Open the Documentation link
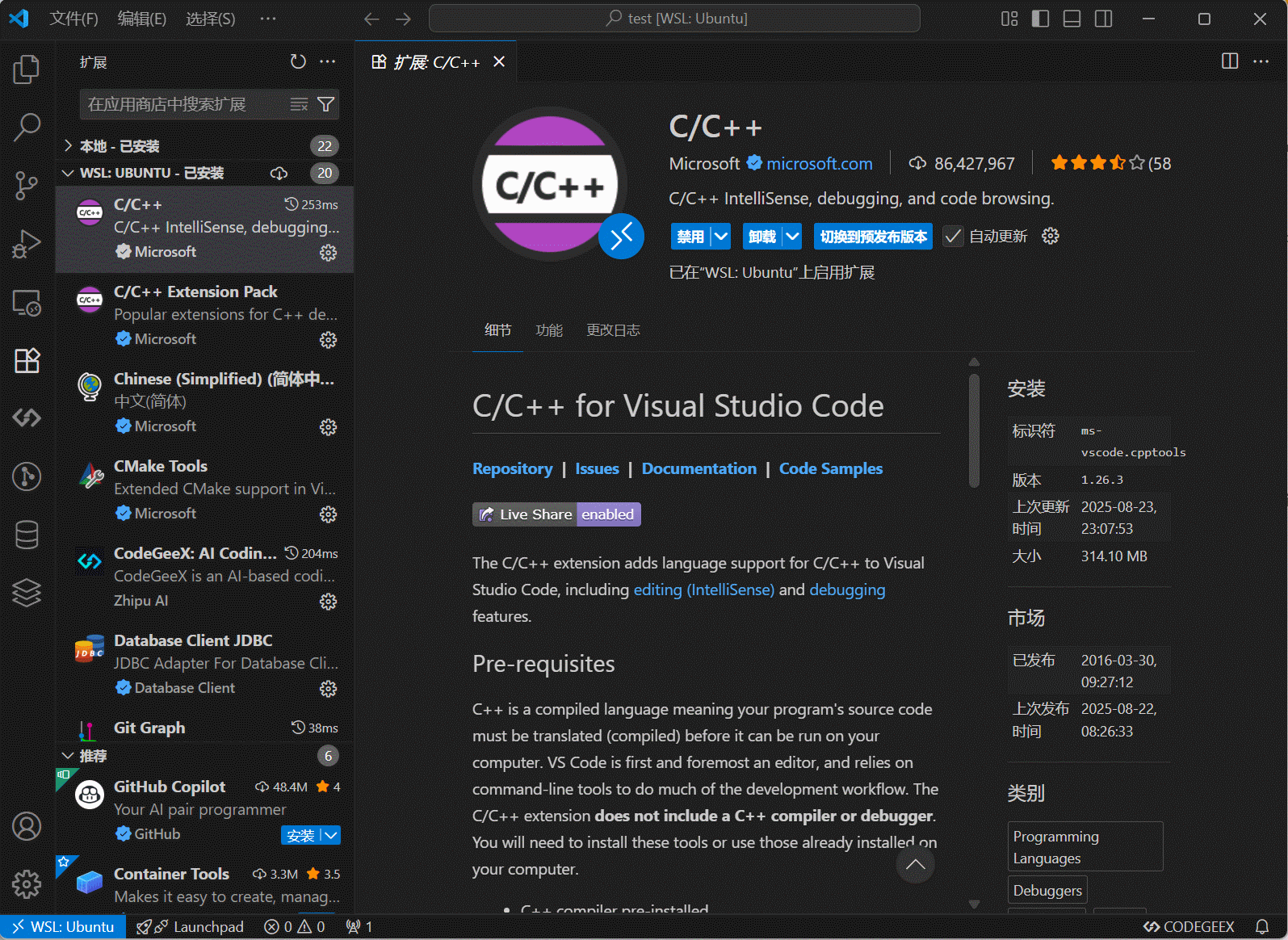 (699, 468)
